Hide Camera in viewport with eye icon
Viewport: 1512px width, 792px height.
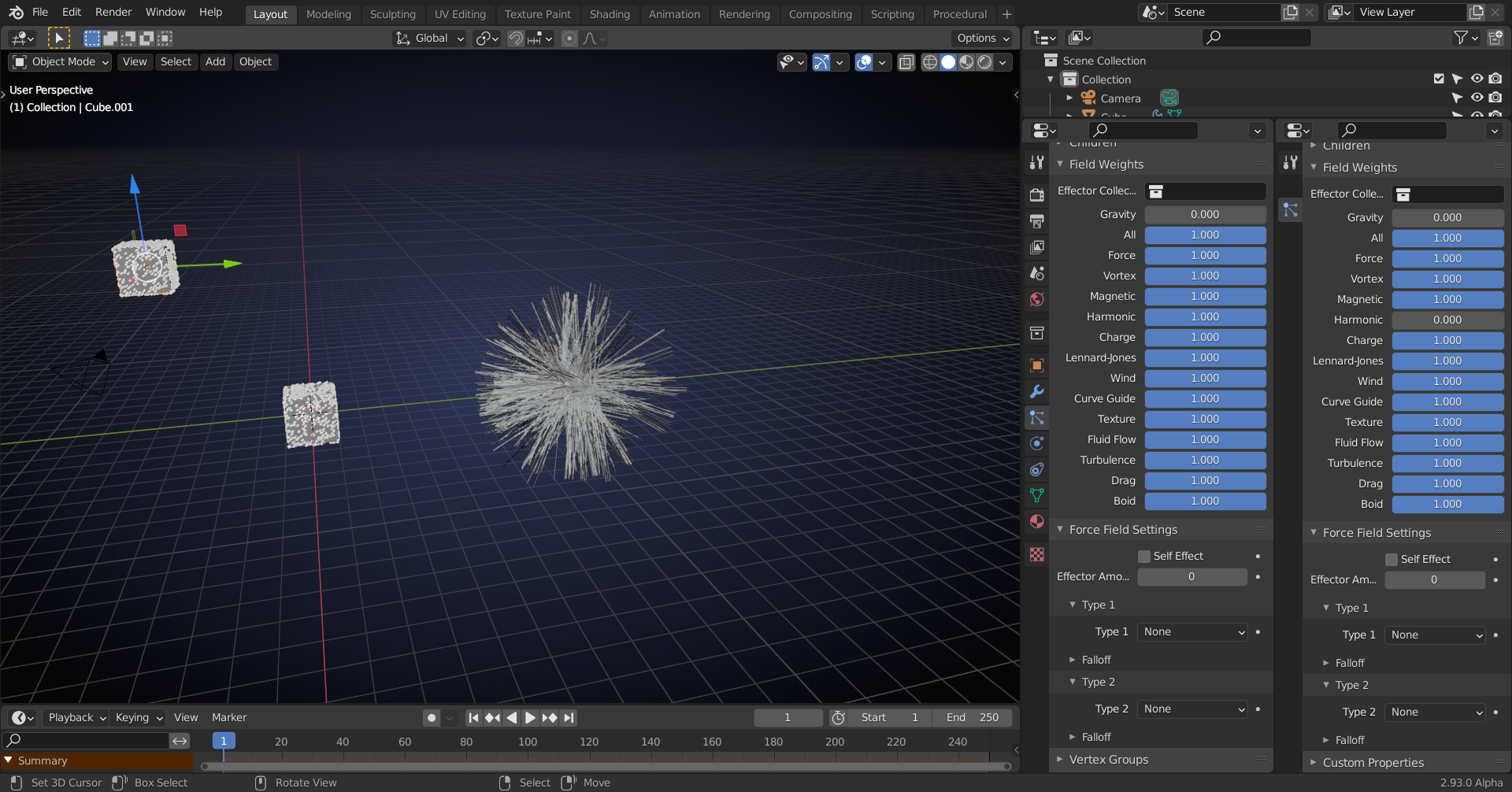(x=1477, y=98)
